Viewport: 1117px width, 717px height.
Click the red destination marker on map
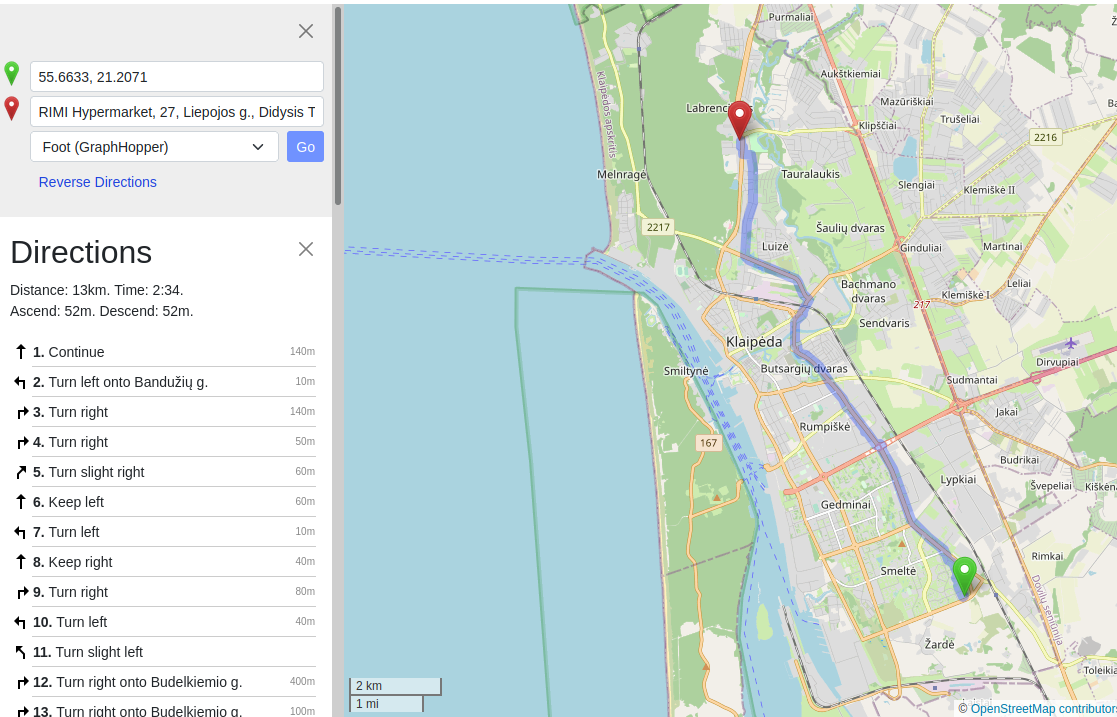tap(739, 119)
